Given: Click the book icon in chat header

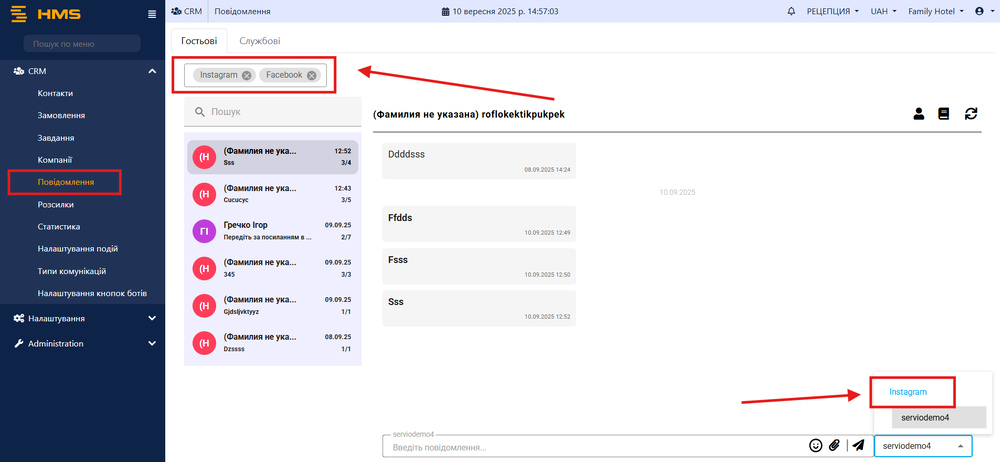Looking at the screenshot, I should tap(943, 114).
